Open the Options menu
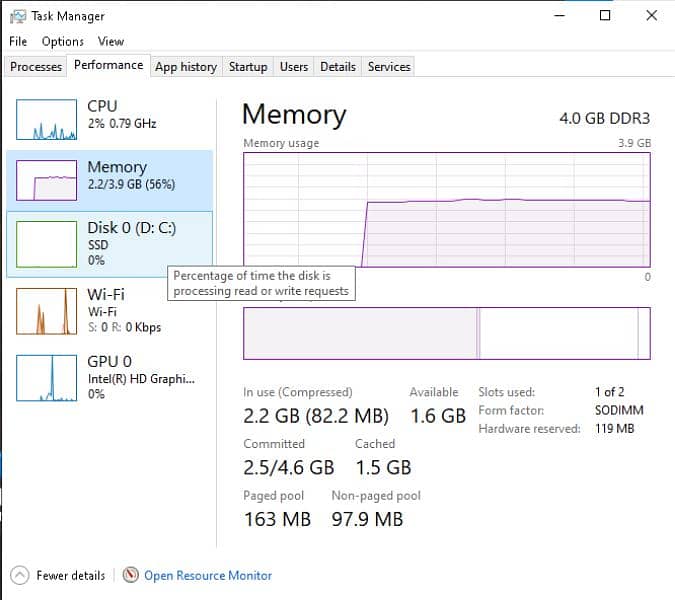This screenshot has width=675, height=600. [x=62, y=41]
